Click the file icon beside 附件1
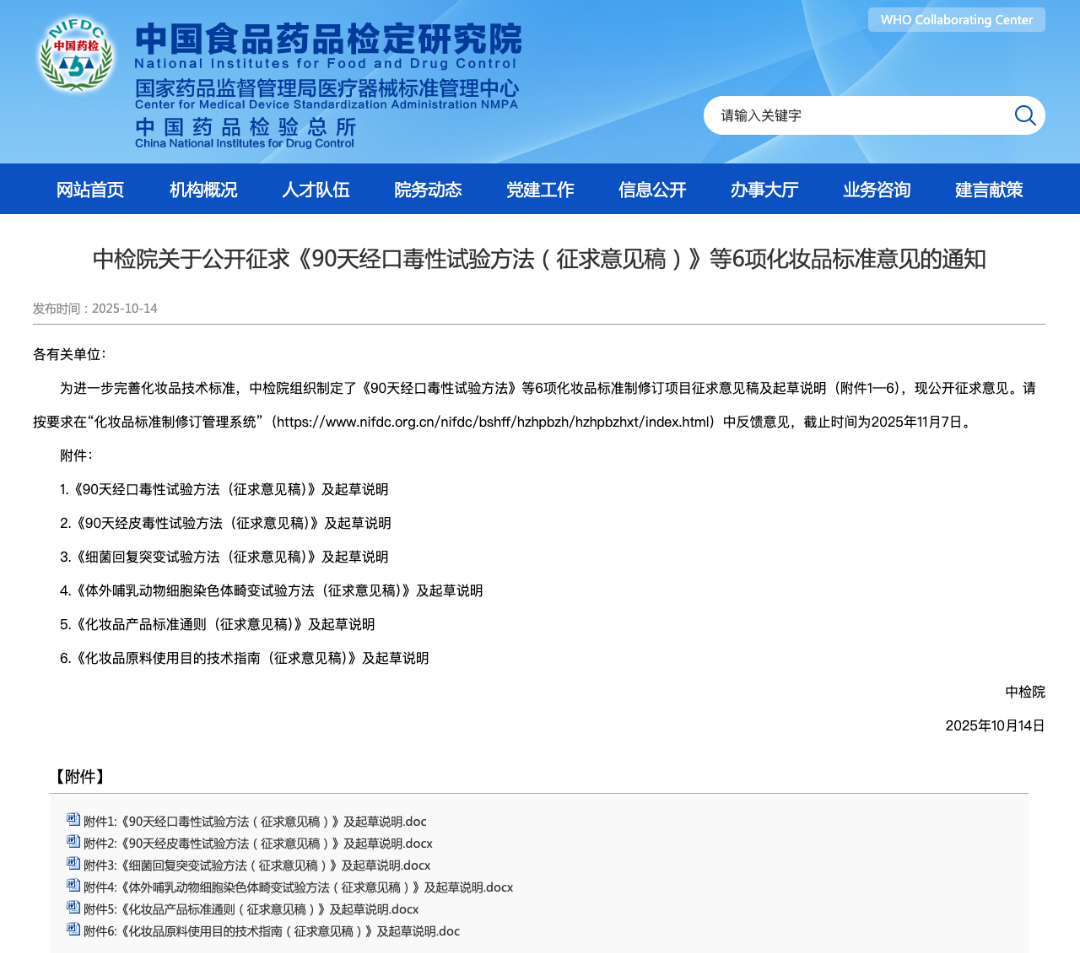 73,820
